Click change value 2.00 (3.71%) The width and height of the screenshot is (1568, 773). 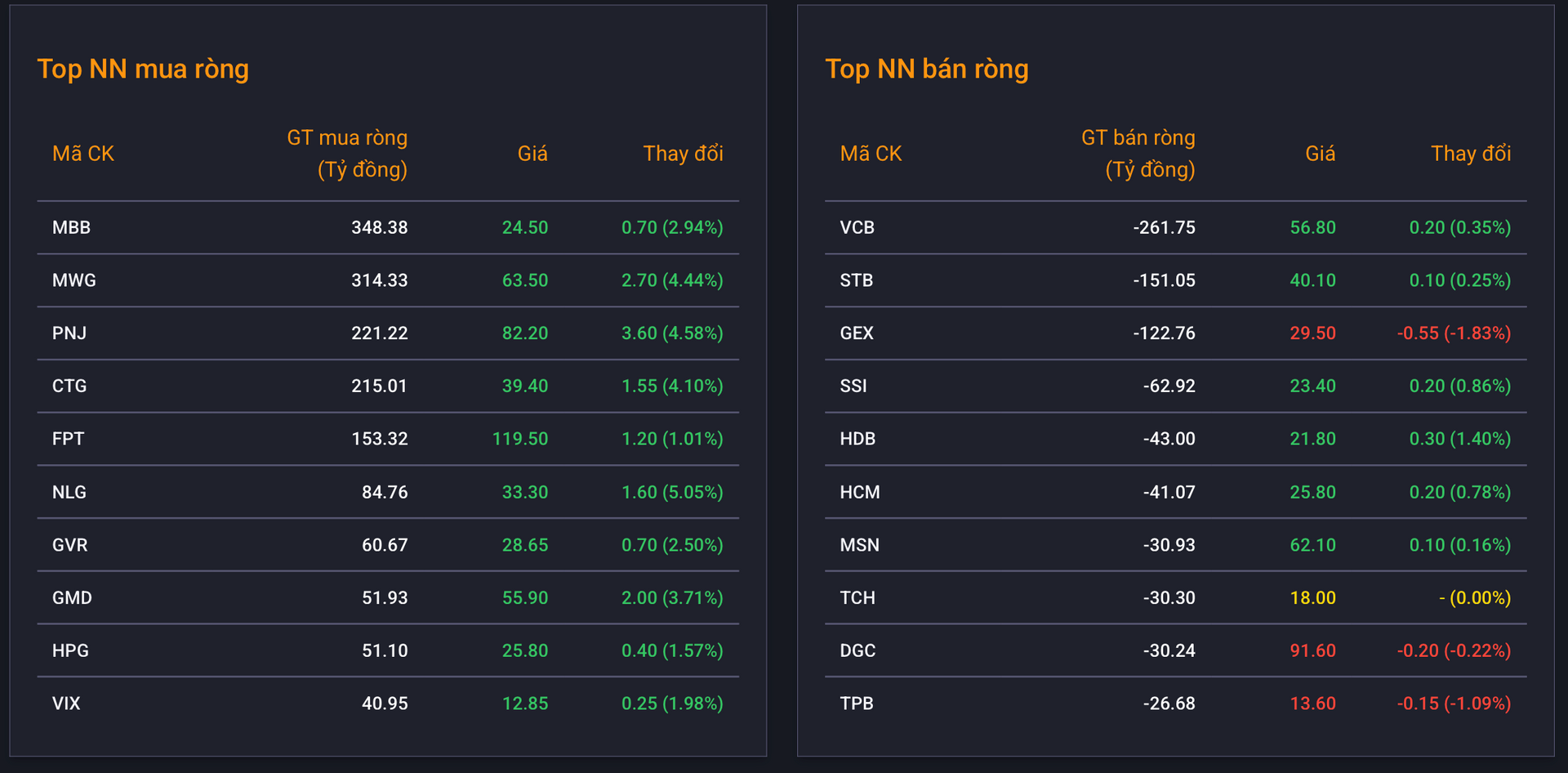672,598
